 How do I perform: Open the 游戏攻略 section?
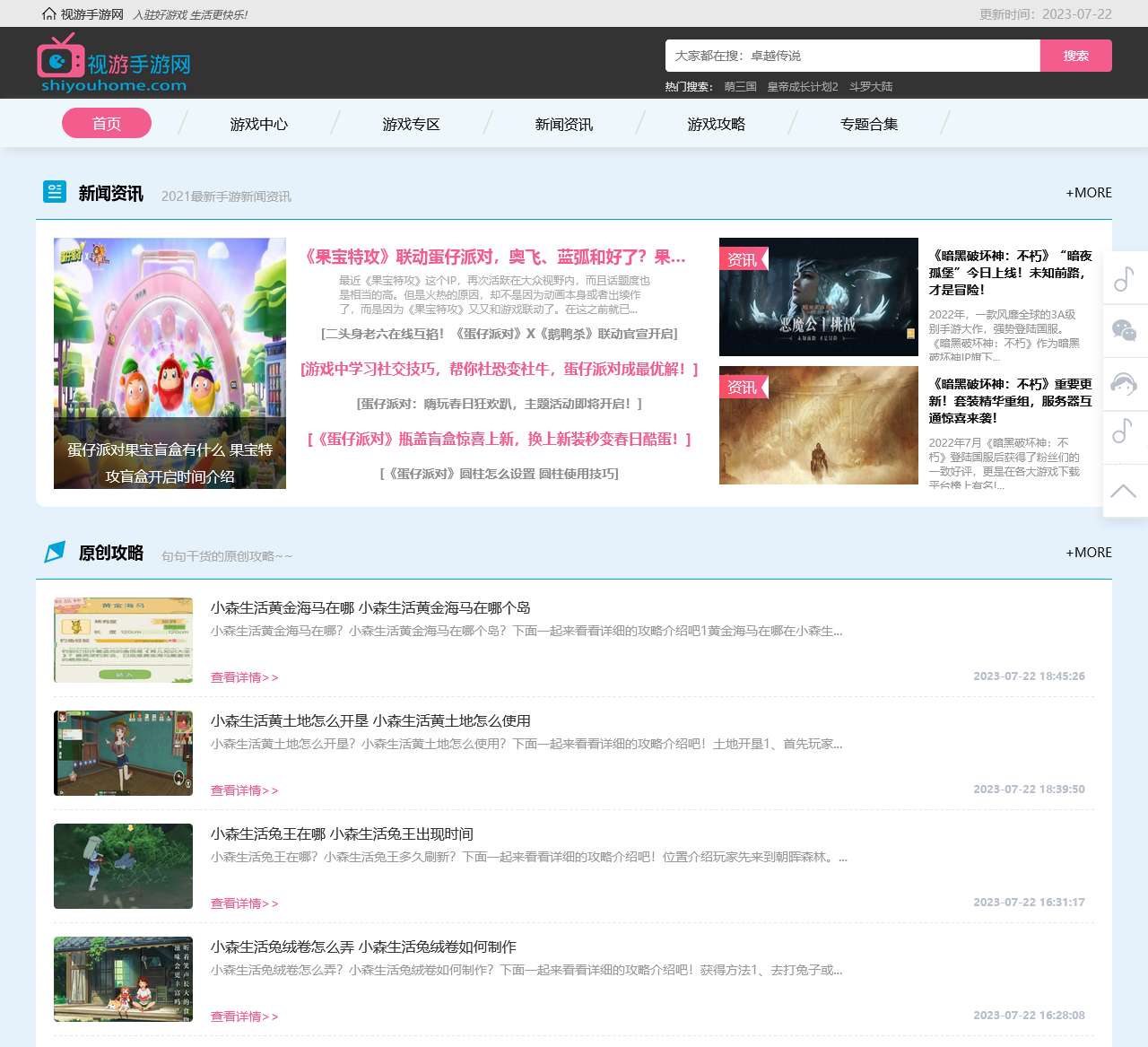click(715, 124)
